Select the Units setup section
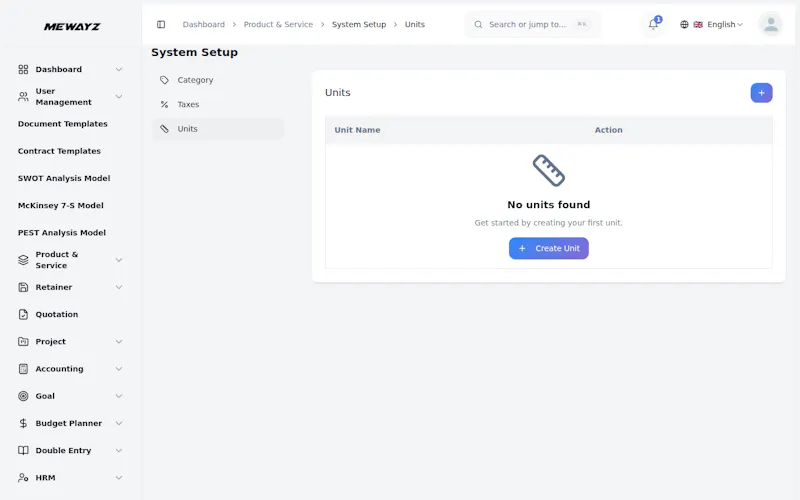This screenshot has width=800, height=500. (218, 129)
